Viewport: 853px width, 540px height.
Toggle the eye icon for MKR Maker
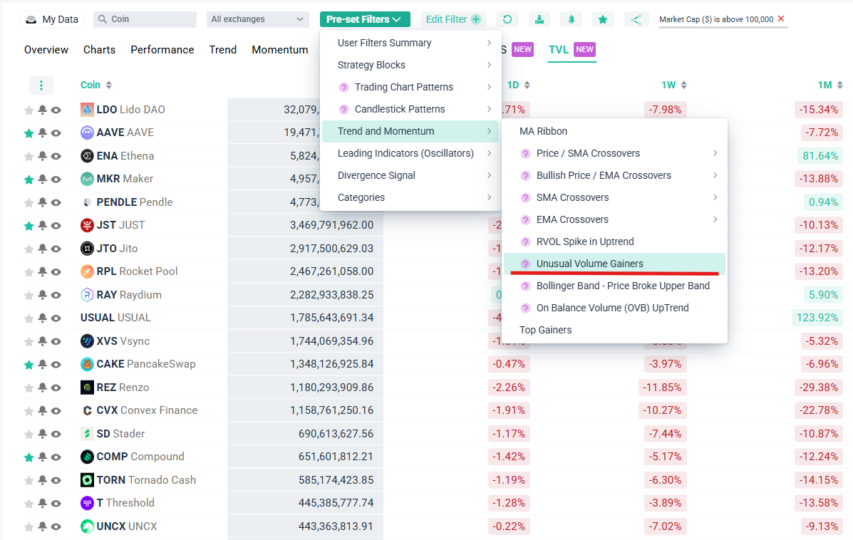pyautogui.click(x=56, y=180)
